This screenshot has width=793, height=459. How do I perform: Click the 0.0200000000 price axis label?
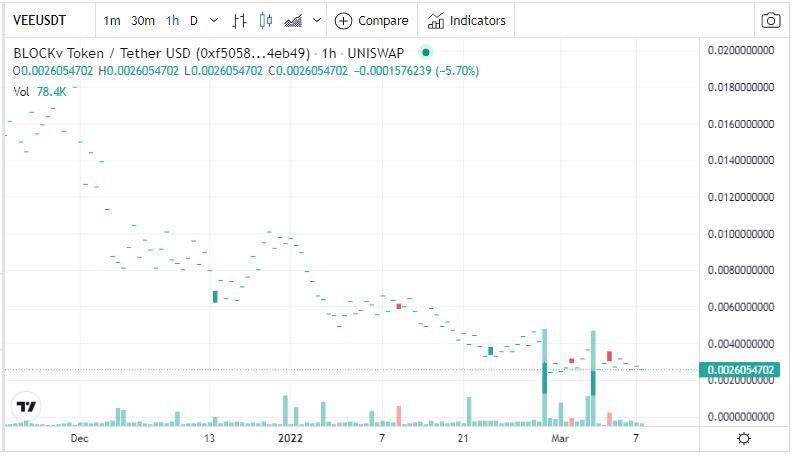(x=741, y=50)
